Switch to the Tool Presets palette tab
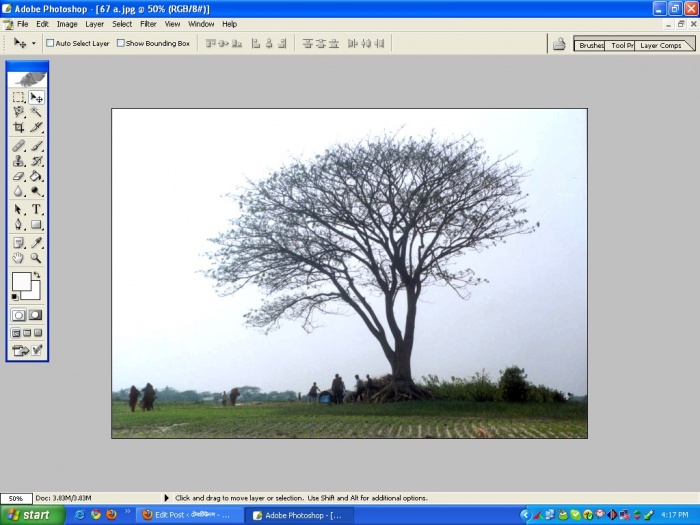This screenshot has height=525, width=700. coord(621,45)
